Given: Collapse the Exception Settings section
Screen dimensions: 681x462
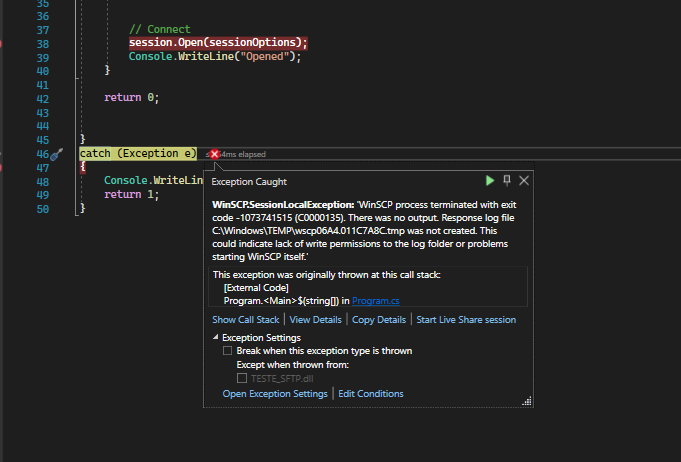Looking at the screenshot, I should pos(216,338).
